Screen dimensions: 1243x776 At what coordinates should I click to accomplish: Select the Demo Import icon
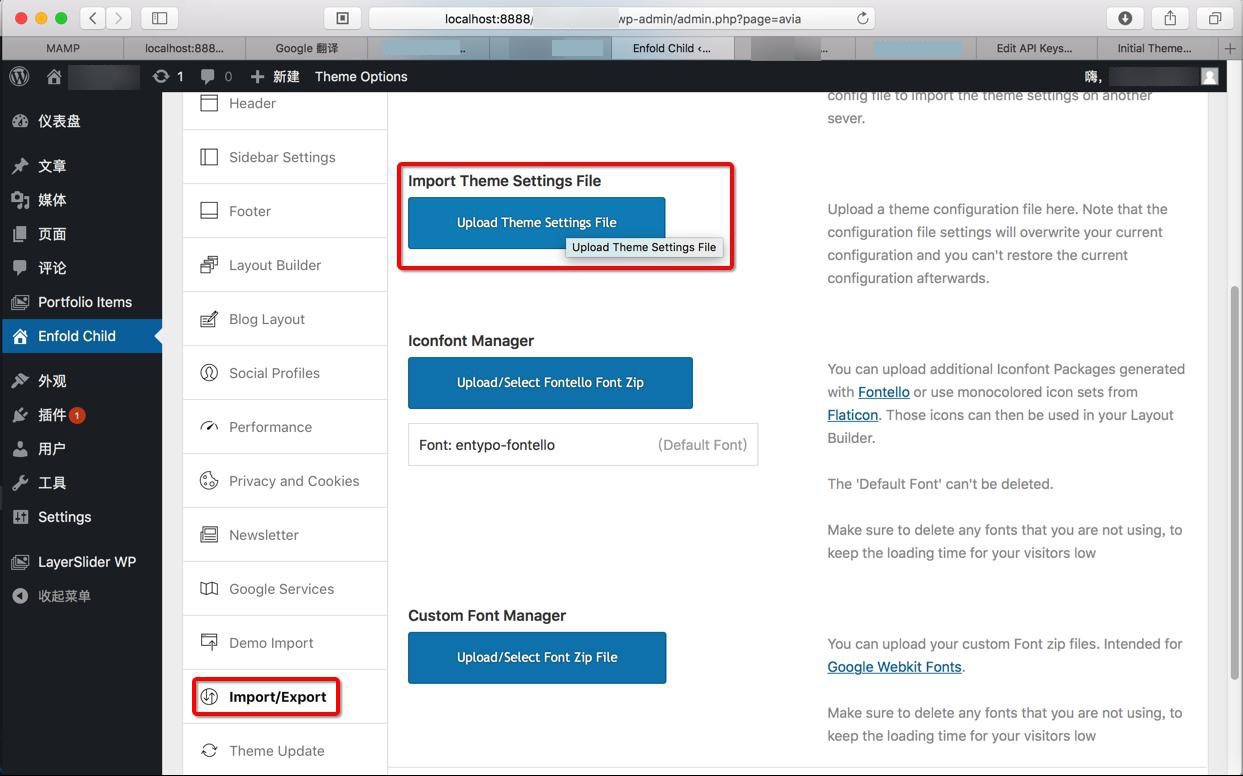click(209, 643)
